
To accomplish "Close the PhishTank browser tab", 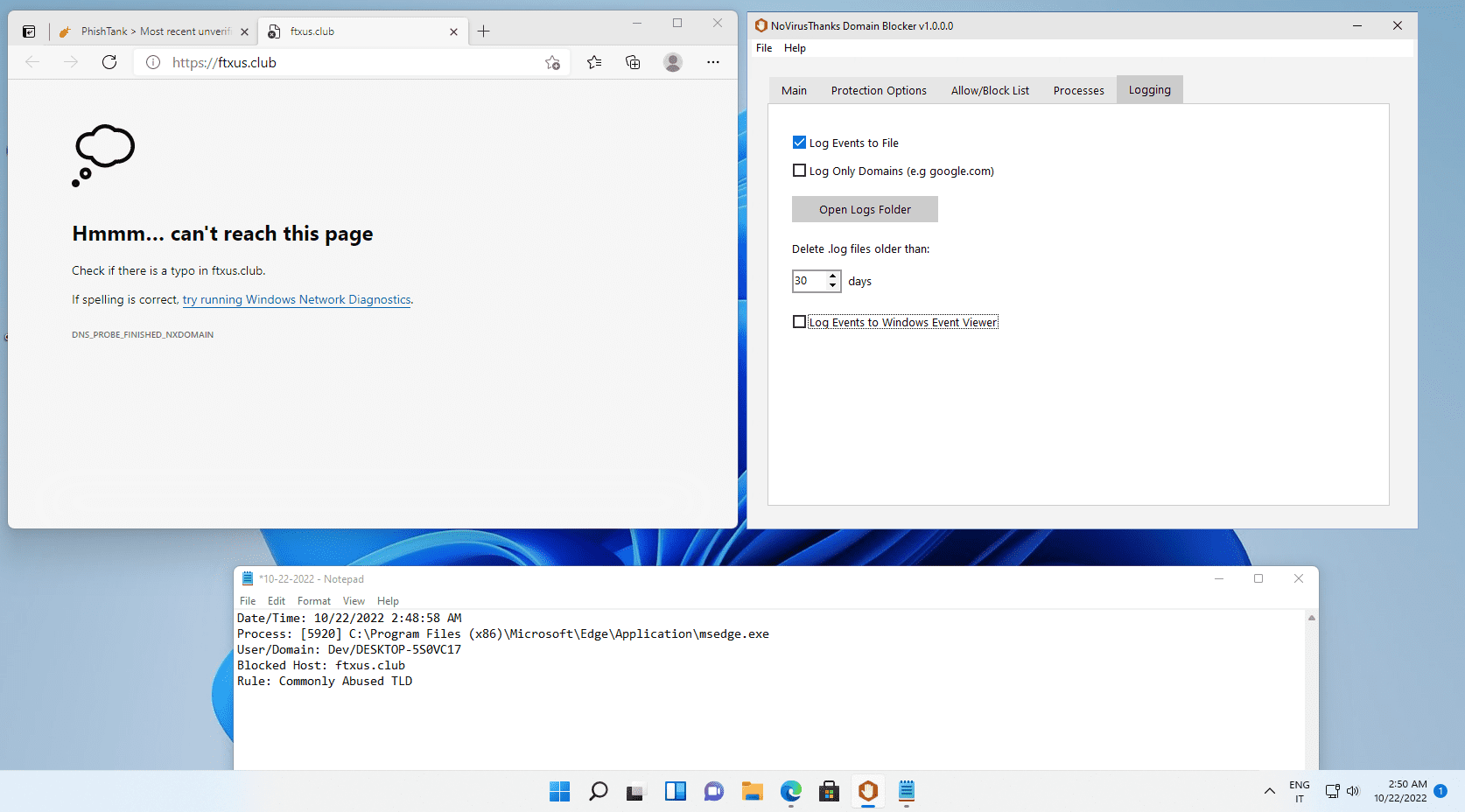I will 244,31.
